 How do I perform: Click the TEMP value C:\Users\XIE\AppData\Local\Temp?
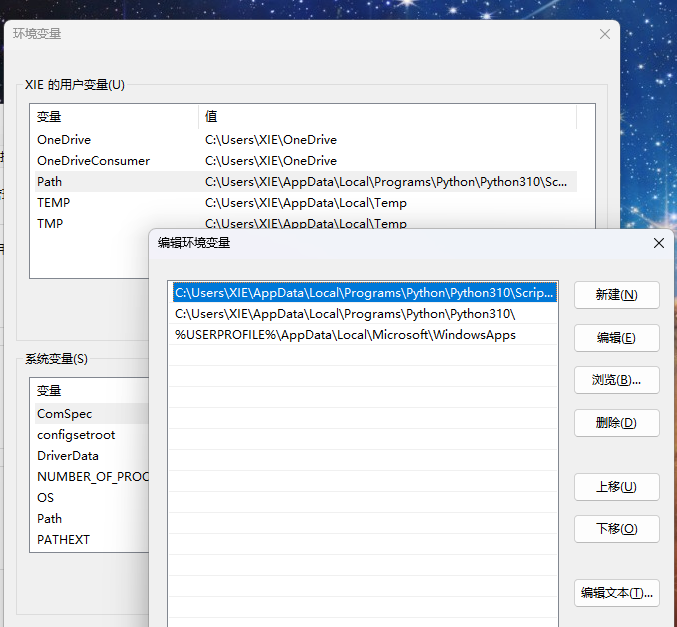306,203
